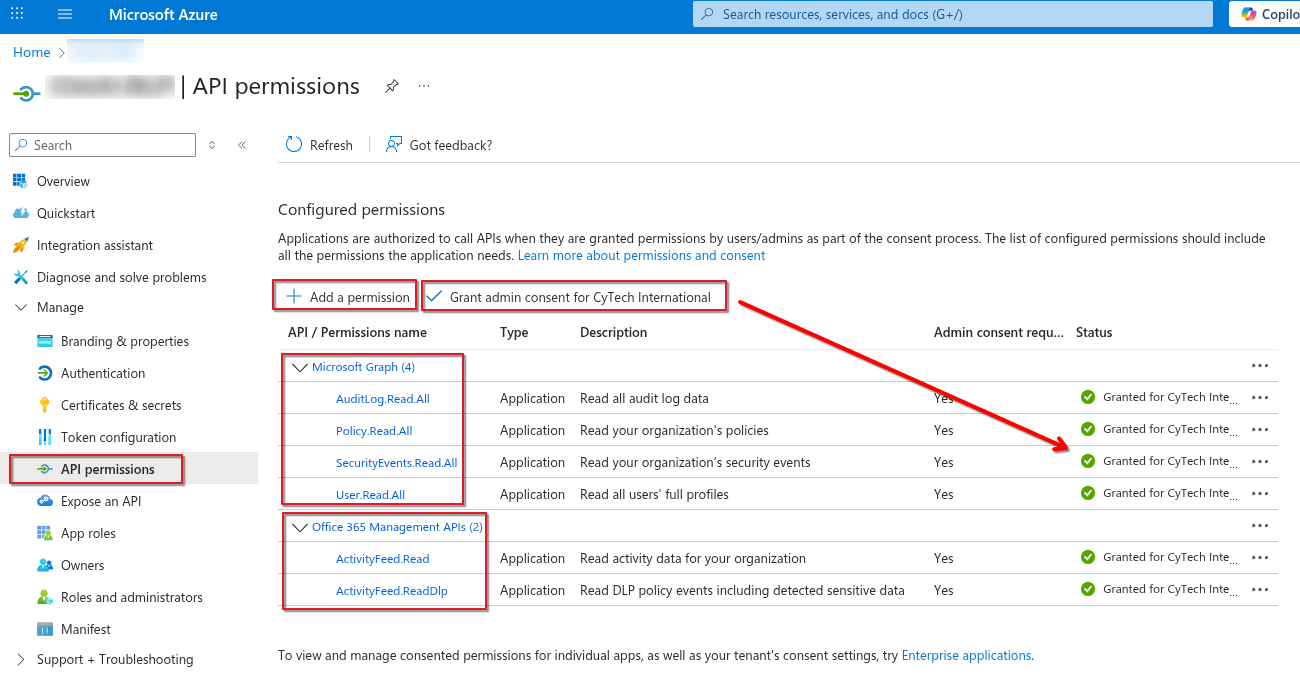Open the ActivityFeed.Read permission link
The height and width of the screenshot is (674, 1300).
tap(383, 558)
